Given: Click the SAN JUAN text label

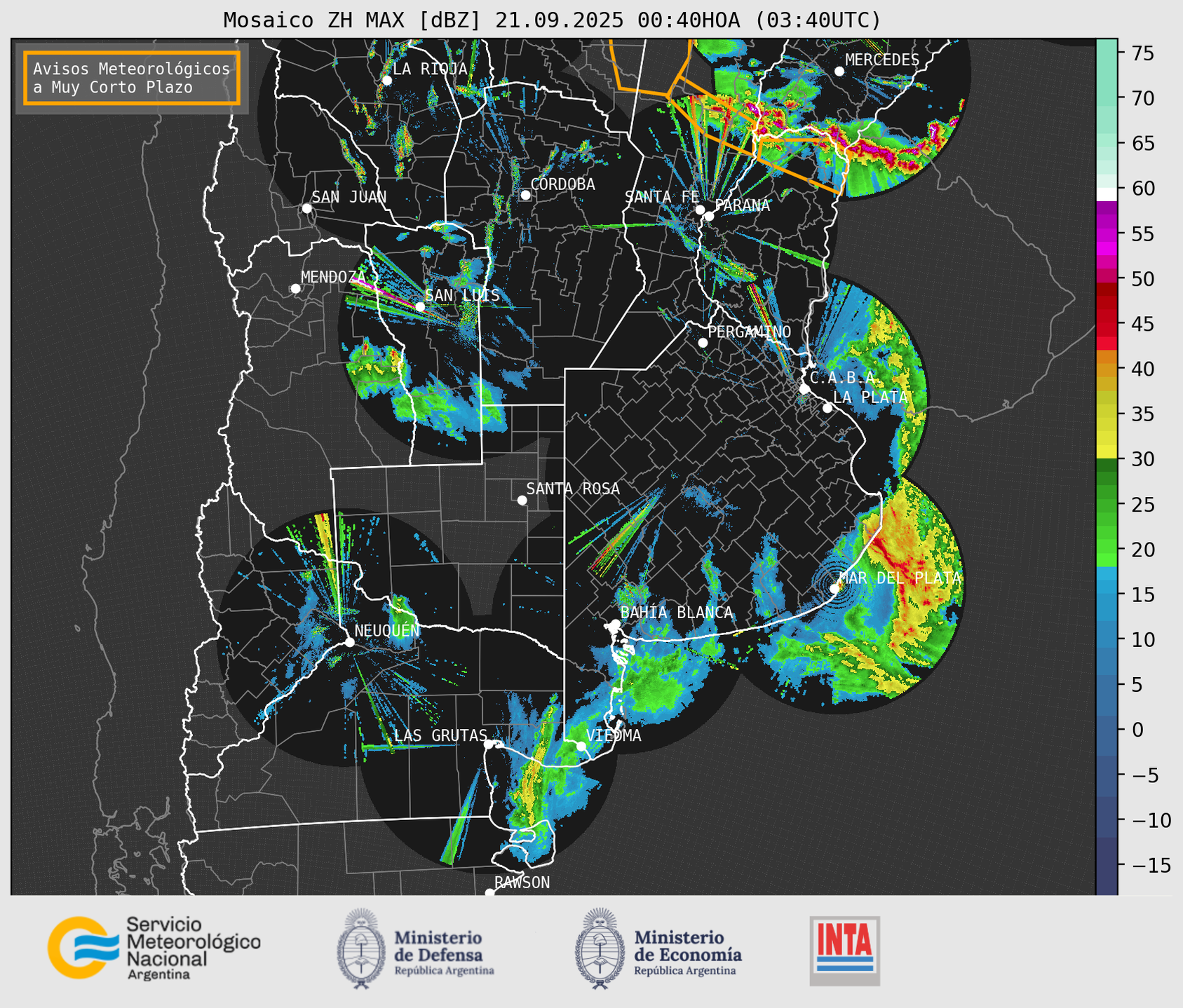Looking at the screenshot, I should (349, 197).
